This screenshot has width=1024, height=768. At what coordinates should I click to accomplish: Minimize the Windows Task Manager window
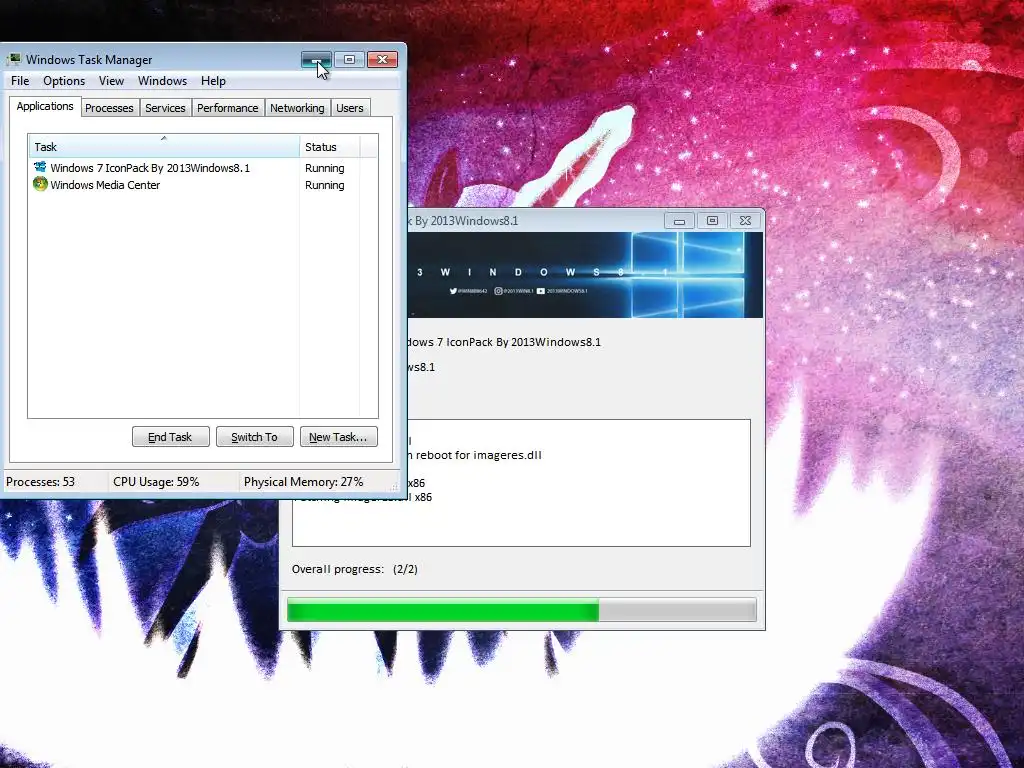click(x=317, y=60)
